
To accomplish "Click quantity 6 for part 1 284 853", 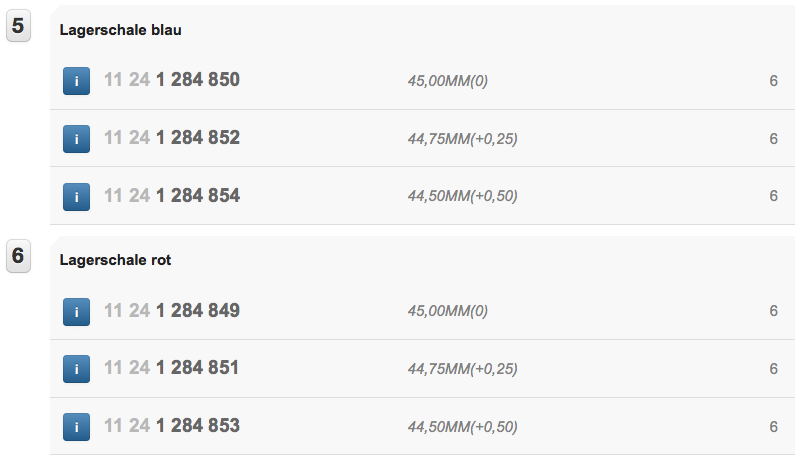I will (x=773, y=426).
